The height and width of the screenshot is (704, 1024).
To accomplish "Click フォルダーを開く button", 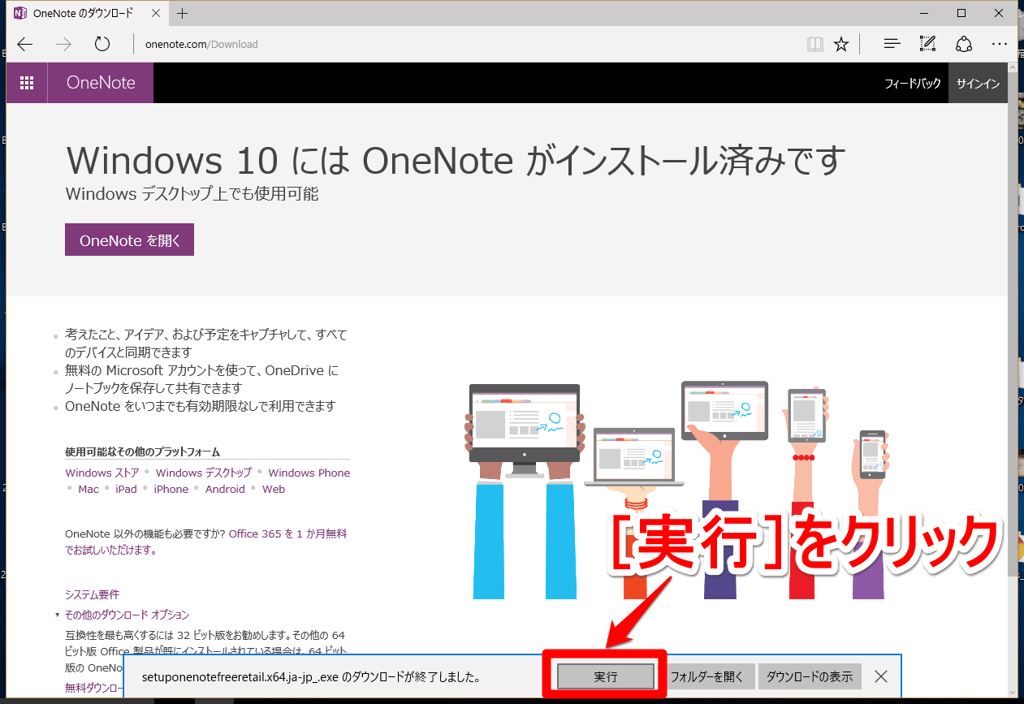I will (707, 677).
